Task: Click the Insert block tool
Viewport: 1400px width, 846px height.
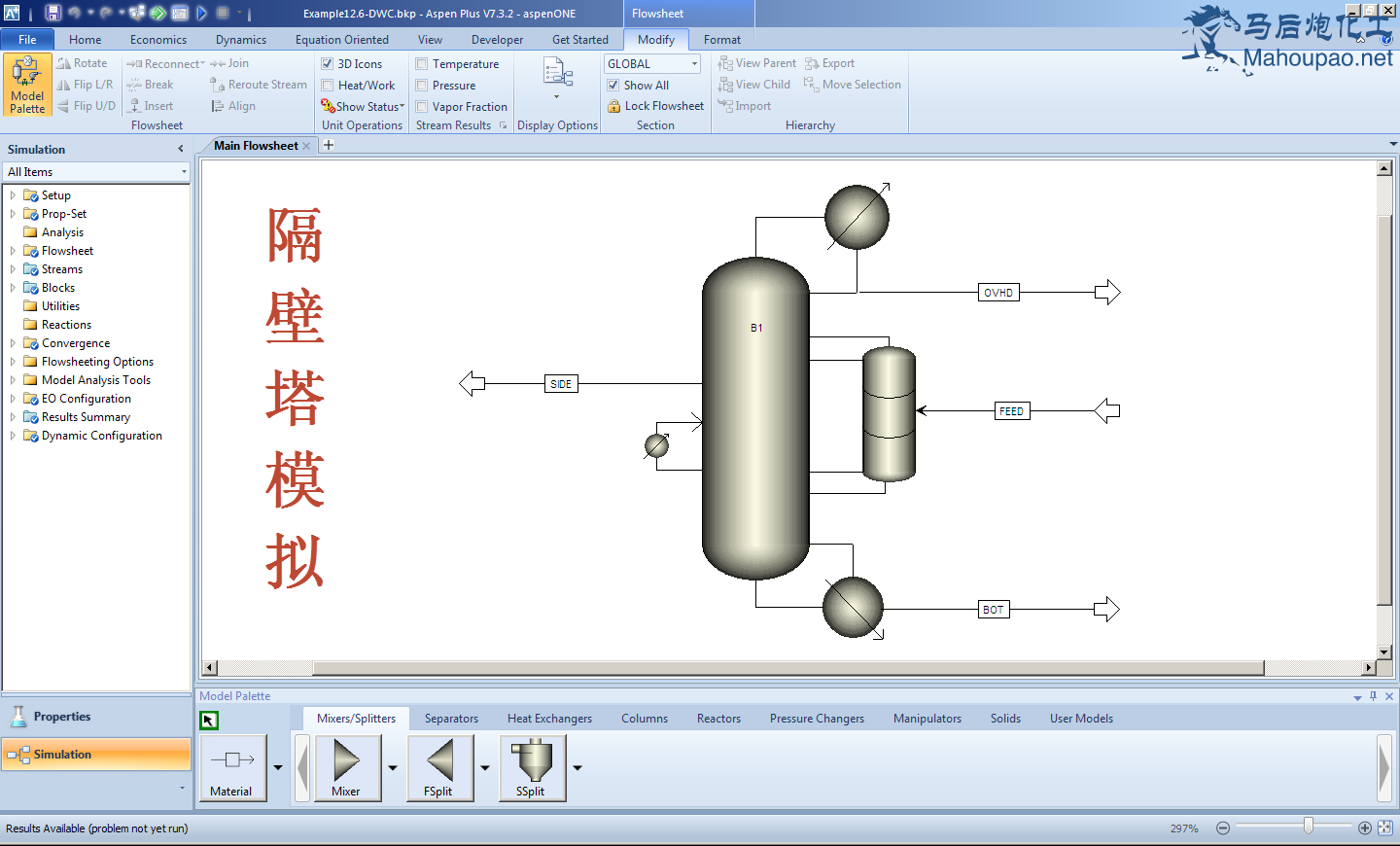Action: [x=151, y=106]
